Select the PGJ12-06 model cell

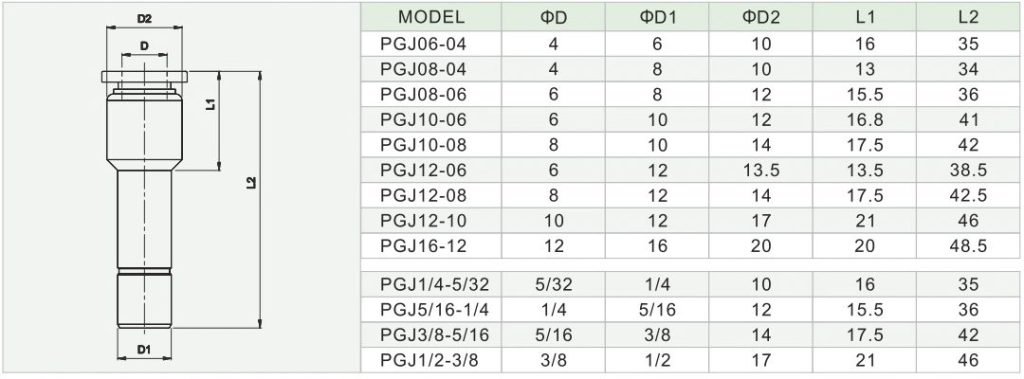tap(431, 171)
